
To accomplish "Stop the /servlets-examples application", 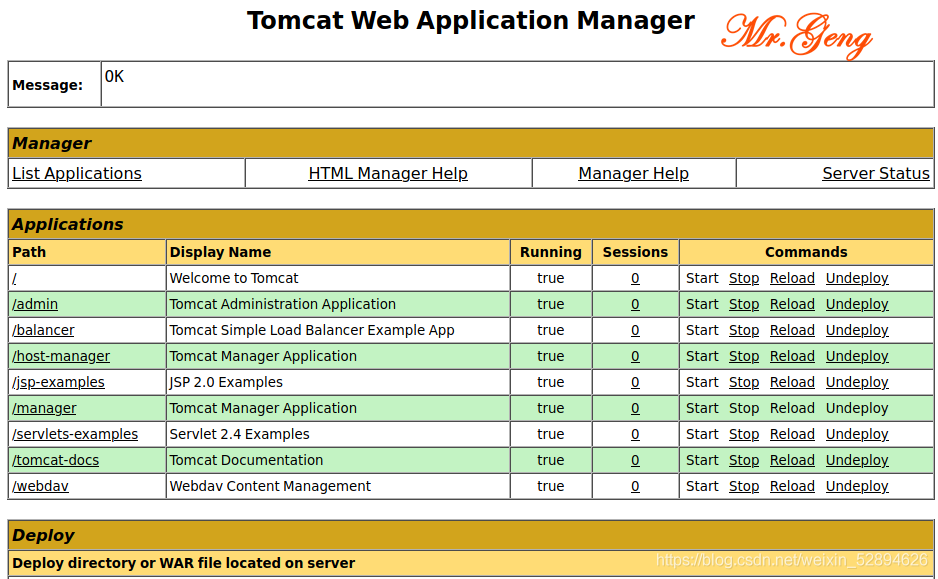I will pyautogui.click(x=744, y=434).
